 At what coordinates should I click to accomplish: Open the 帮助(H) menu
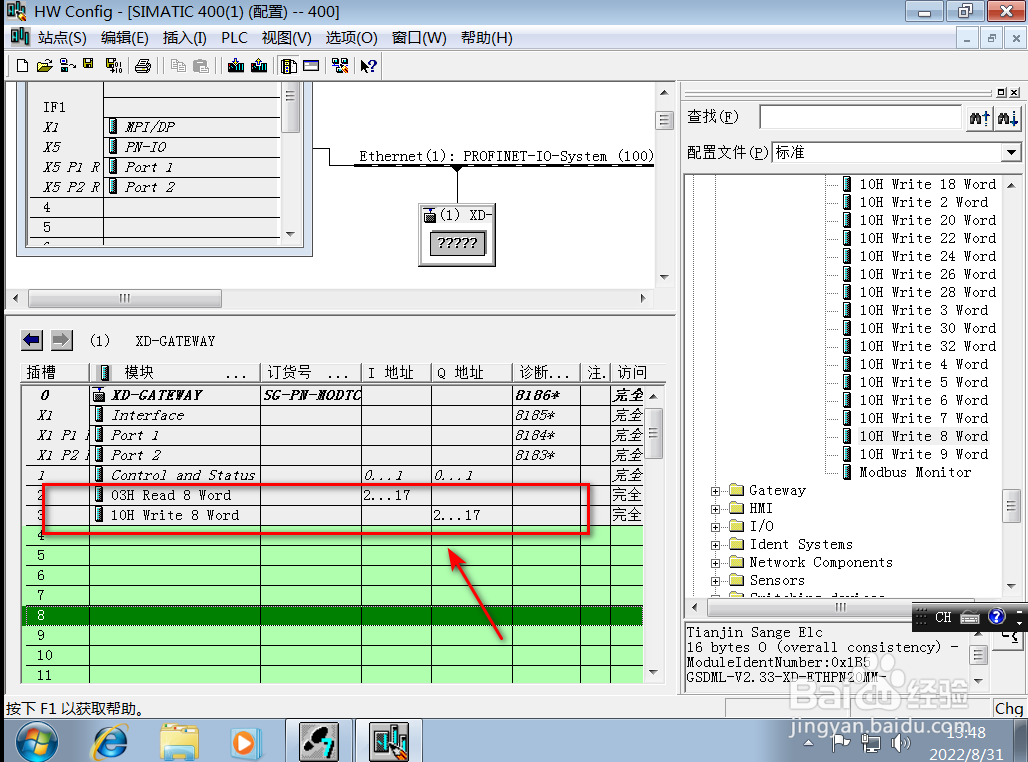point(486,38)
